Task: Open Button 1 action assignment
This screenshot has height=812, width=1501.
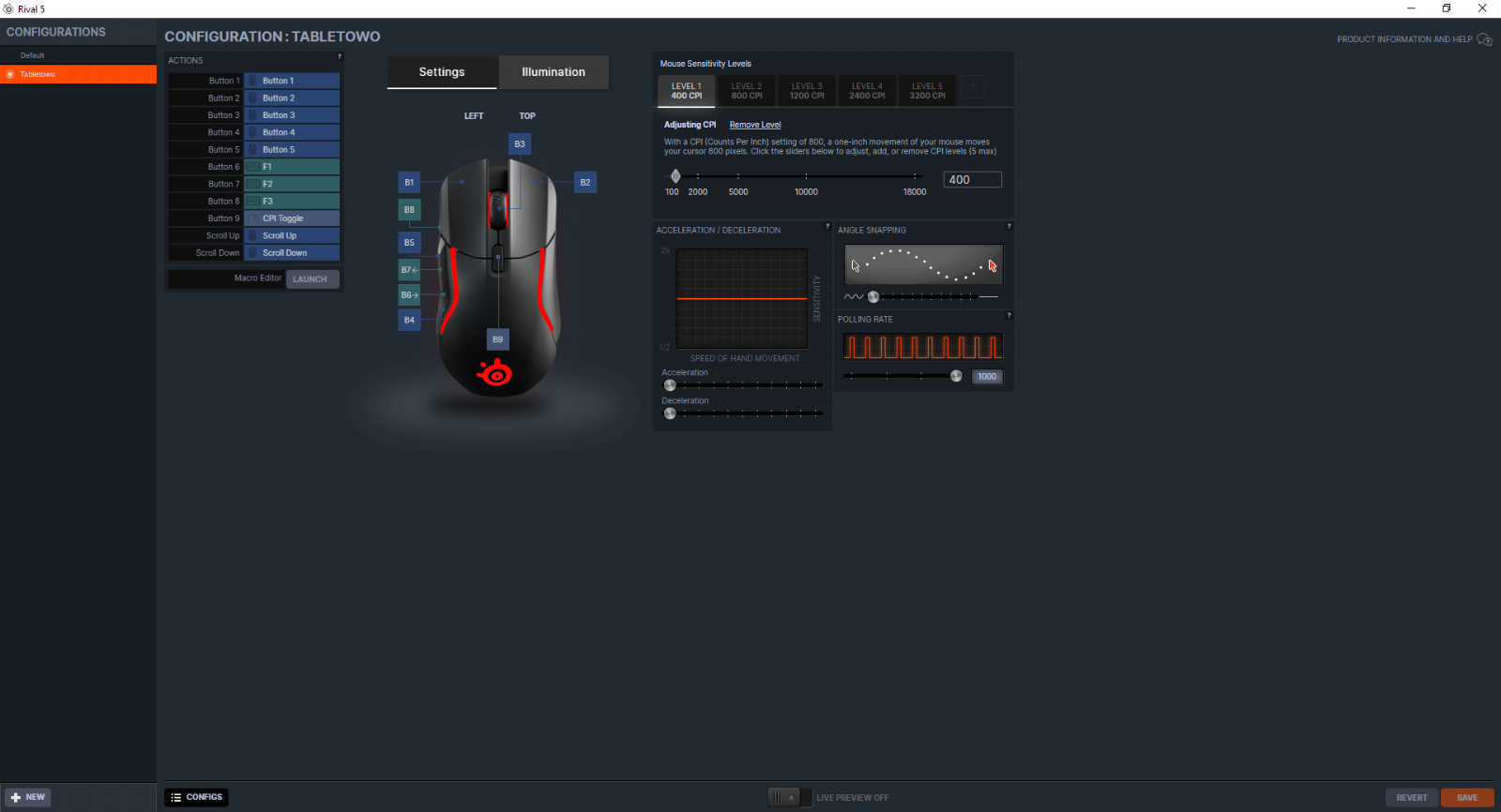Action: (292, 81)
